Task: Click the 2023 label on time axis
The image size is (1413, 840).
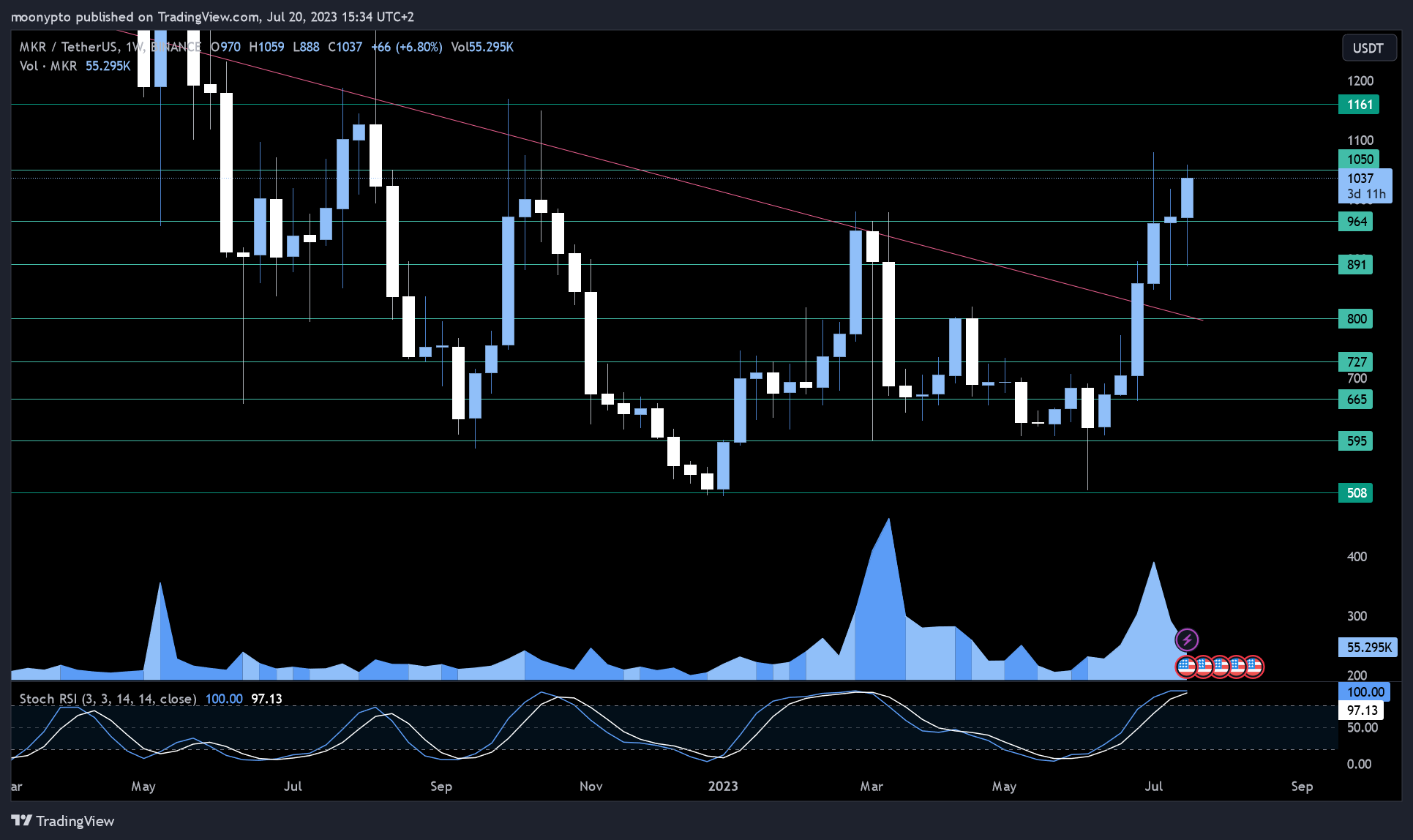Action: coord(723,787)
